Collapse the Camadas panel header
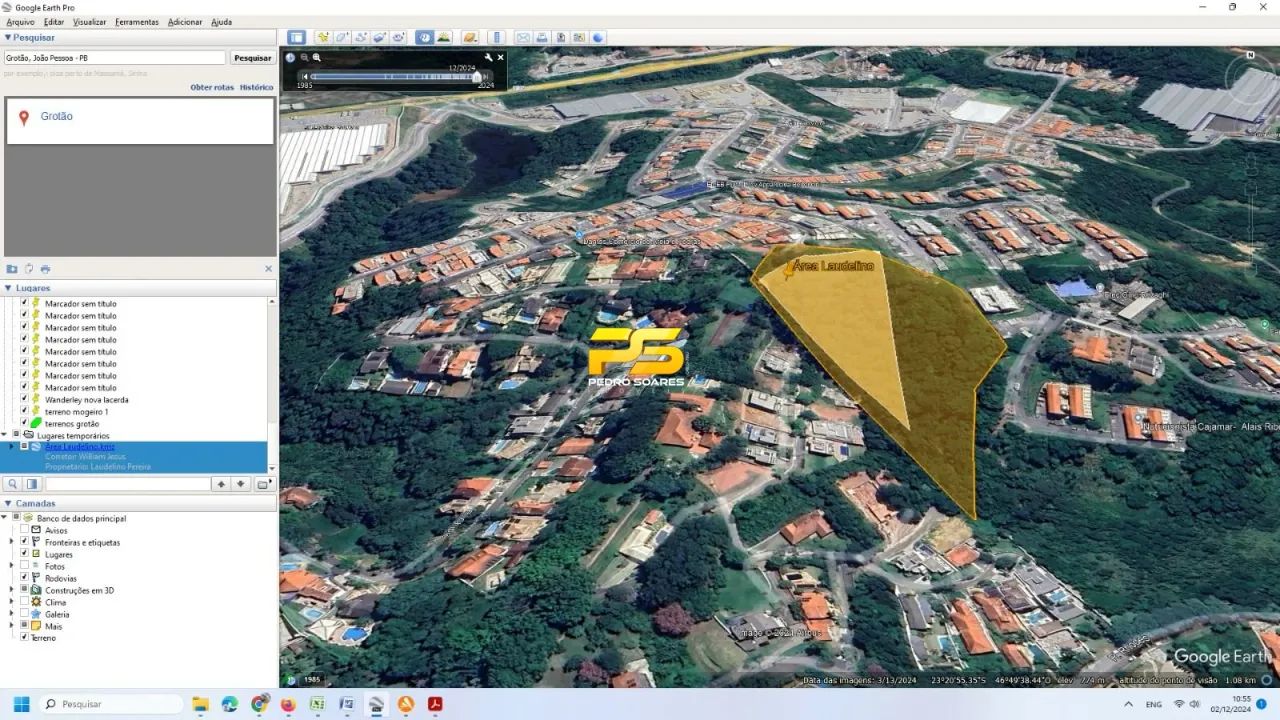 point(139,503)
